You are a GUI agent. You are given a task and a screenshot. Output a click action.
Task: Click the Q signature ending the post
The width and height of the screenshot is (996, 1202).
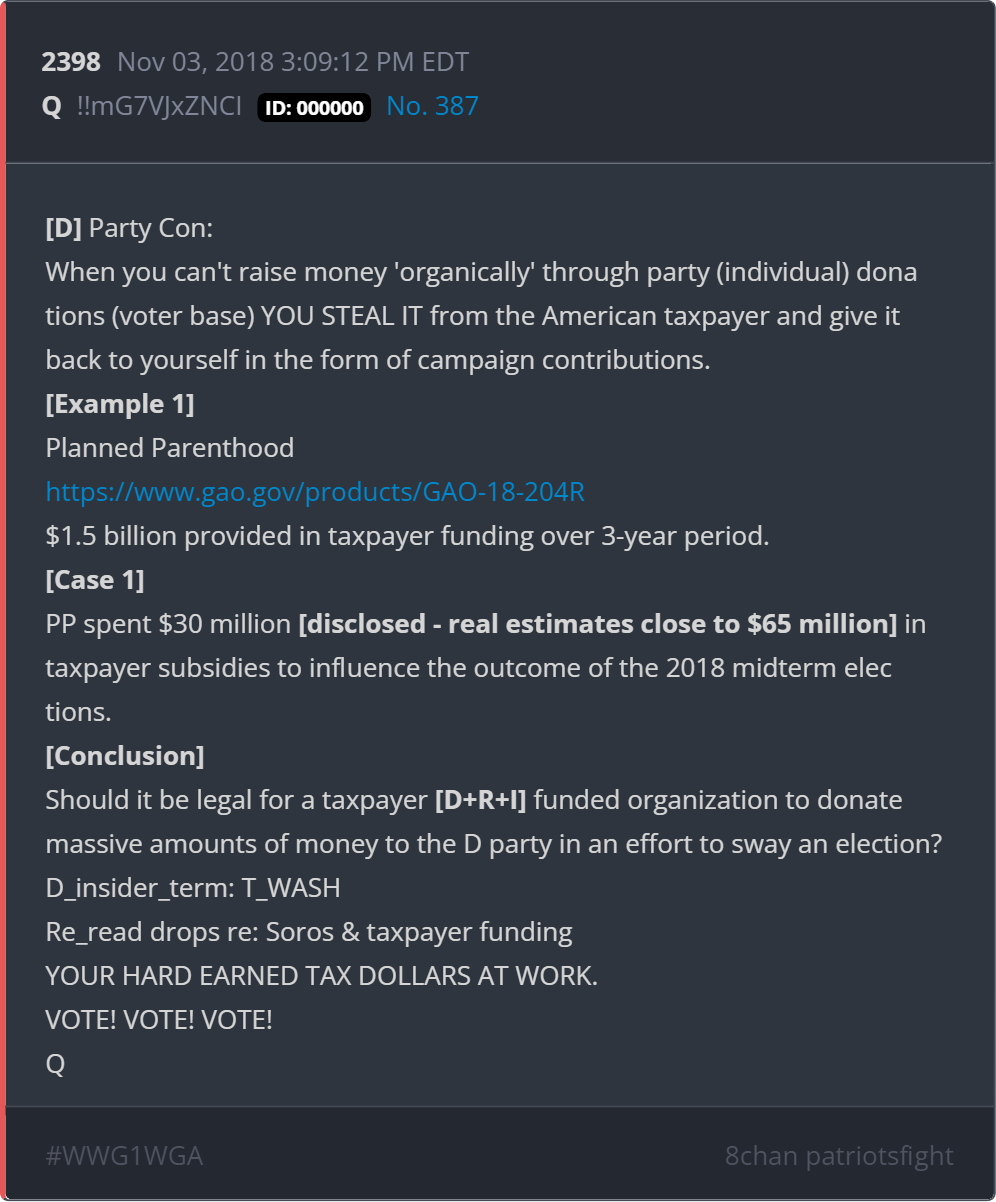click(55, 1064)
